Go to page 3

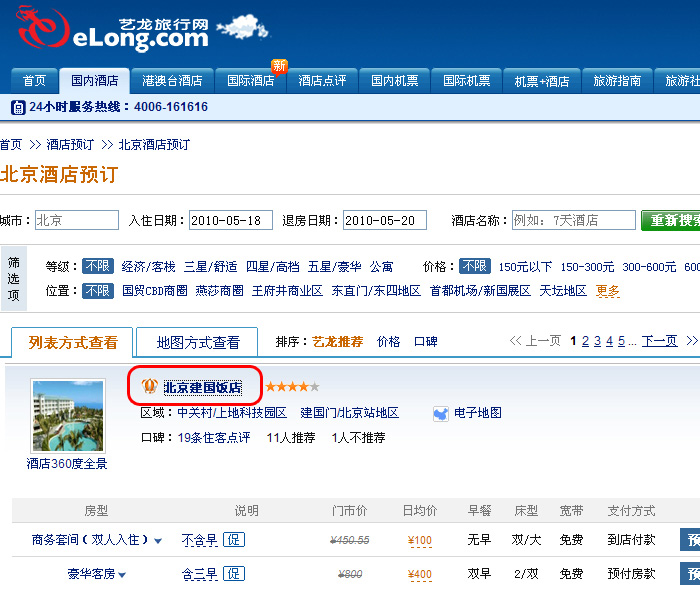598,341
